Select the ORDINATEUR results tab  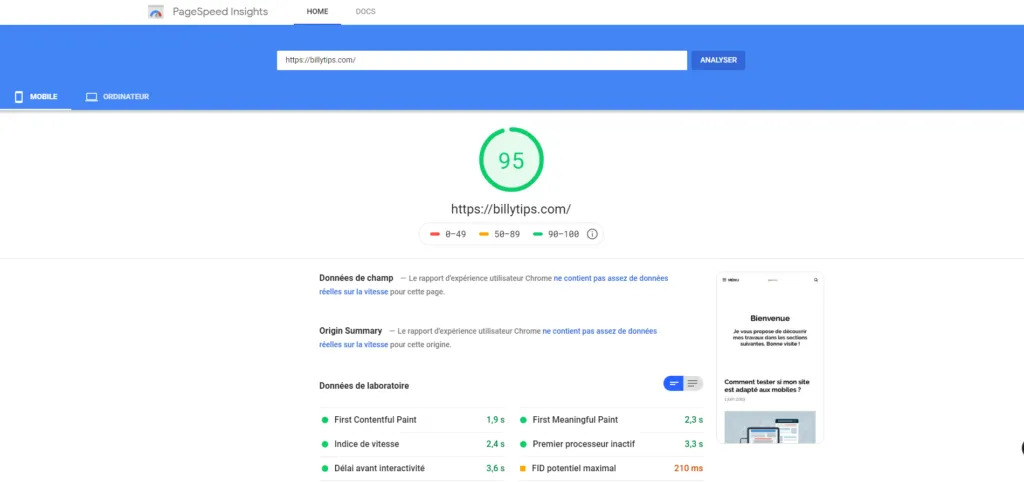(x=118, y=97)
